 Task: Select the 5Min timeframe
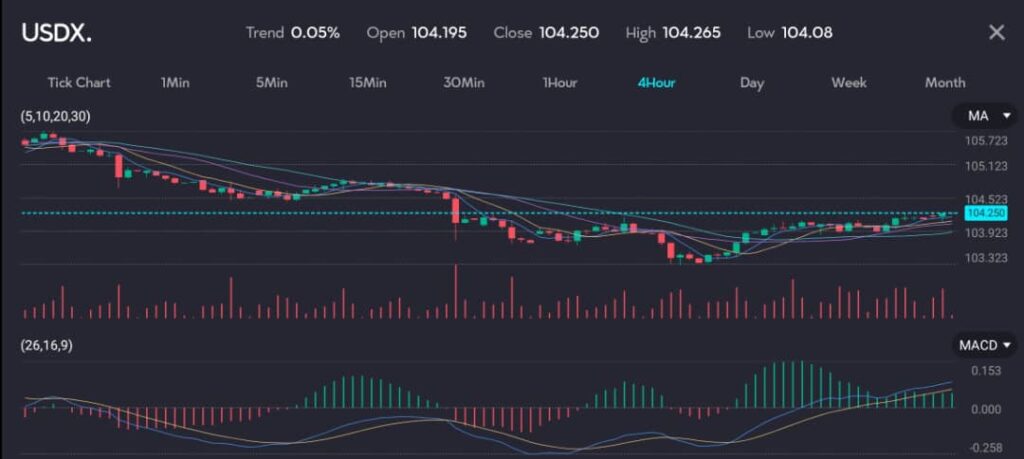(x=271, y=82)
